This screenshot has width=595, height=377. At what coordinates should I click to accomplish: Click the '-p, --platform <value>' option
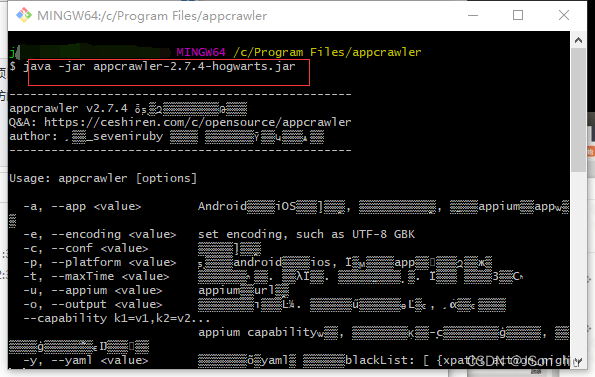(99, 262)
